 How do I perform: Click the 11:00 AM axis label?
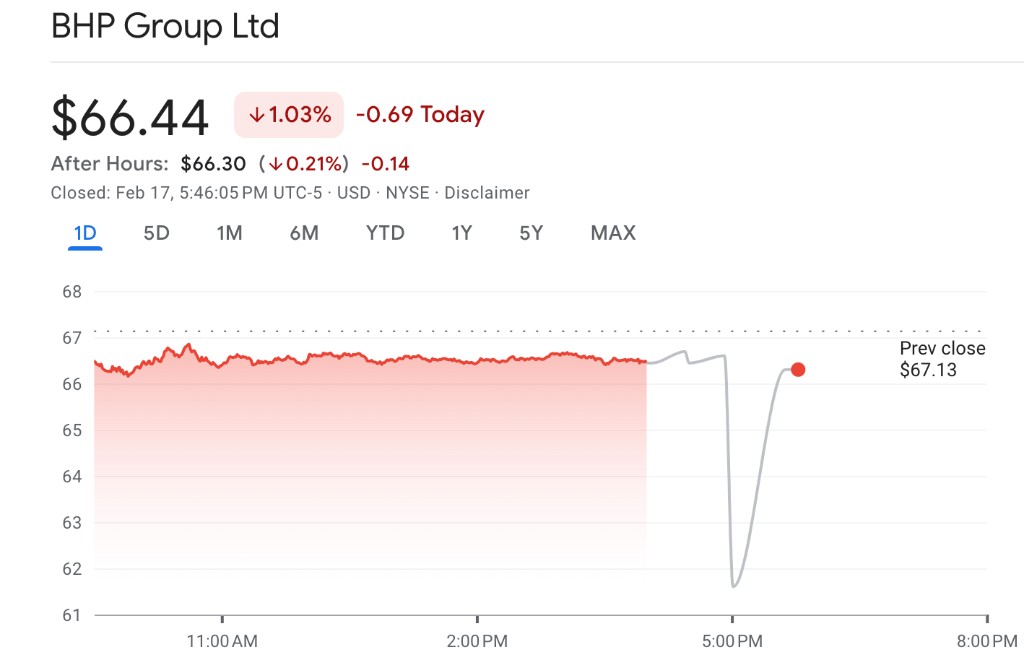click(222, 640)
